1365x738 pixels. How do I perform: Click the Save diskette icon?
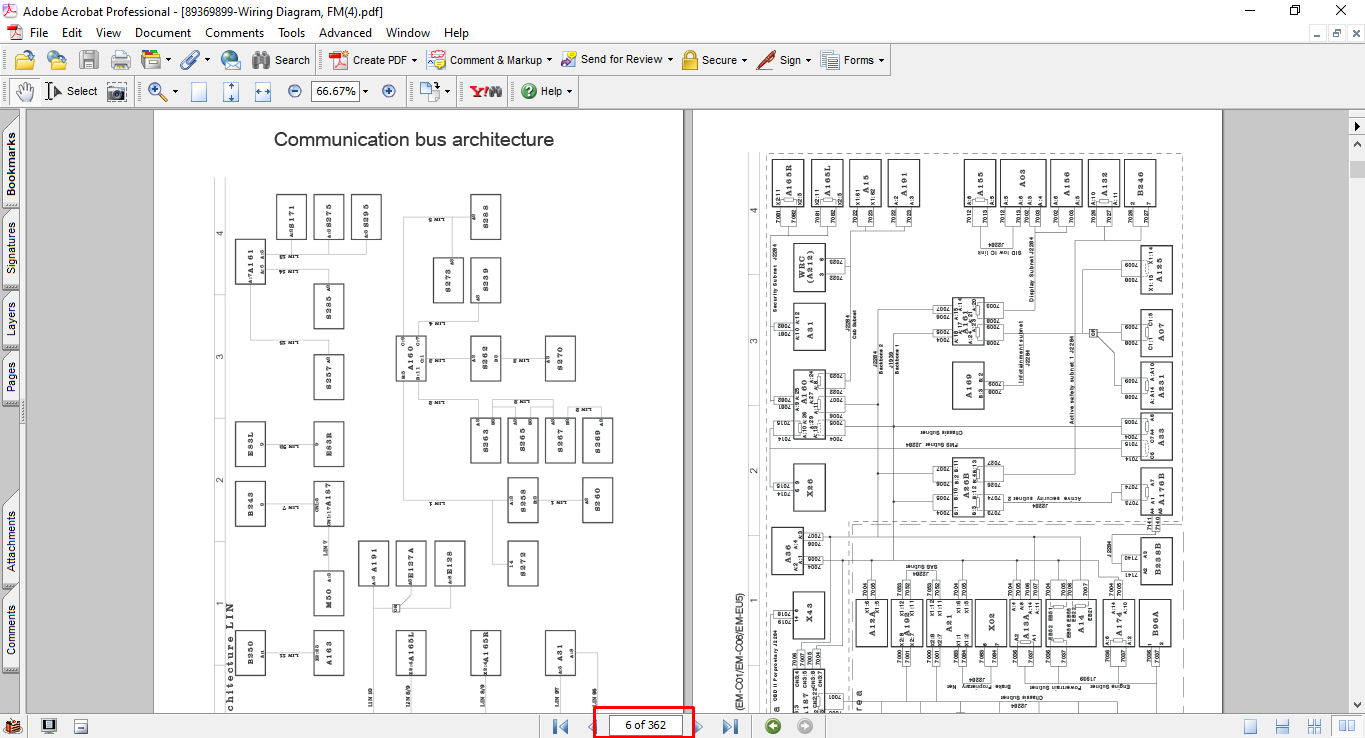pyautogui.click(x=89, y=60)
